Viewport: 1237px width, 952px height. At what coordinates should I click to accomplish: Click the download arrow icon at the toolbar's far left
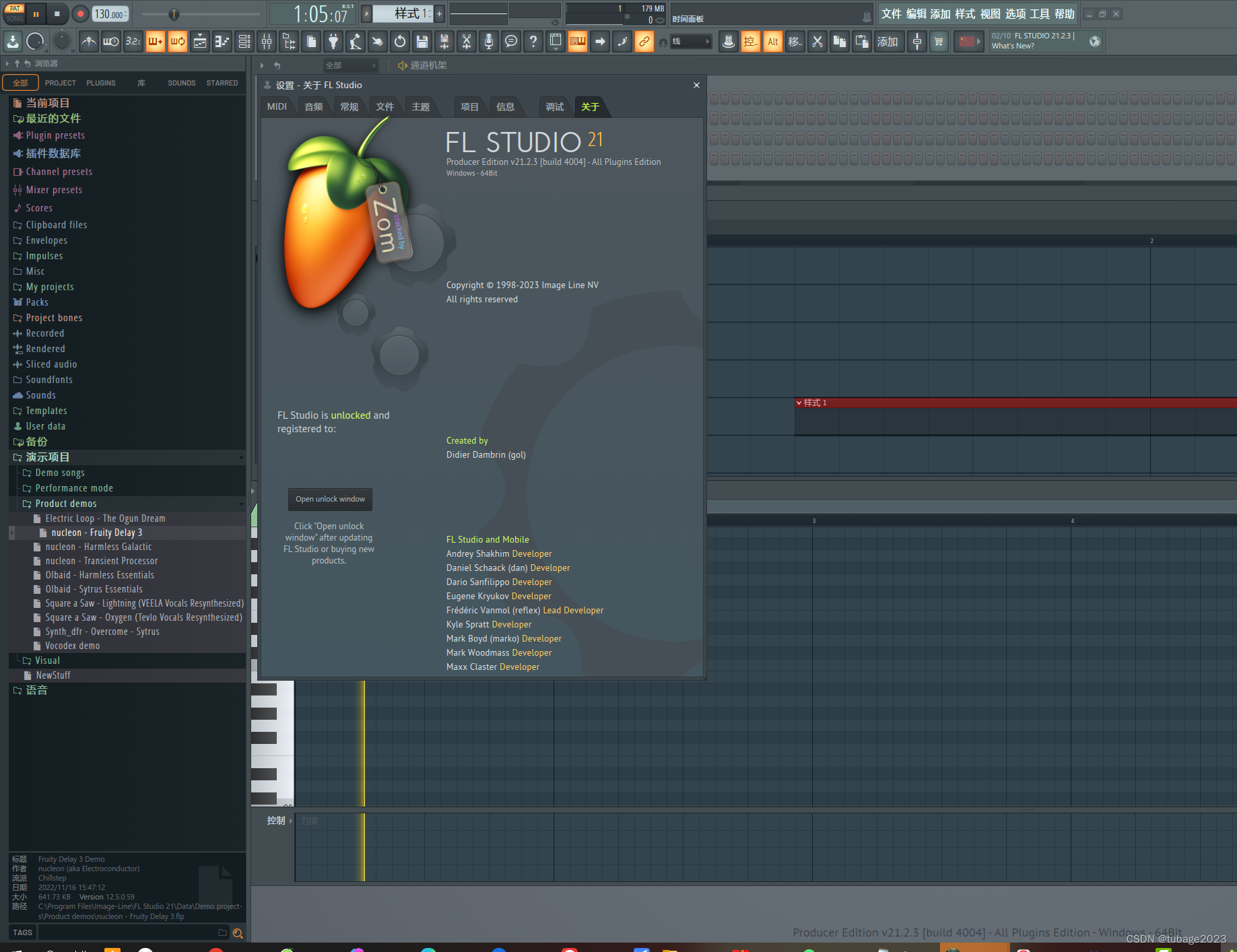coord(13,42)
